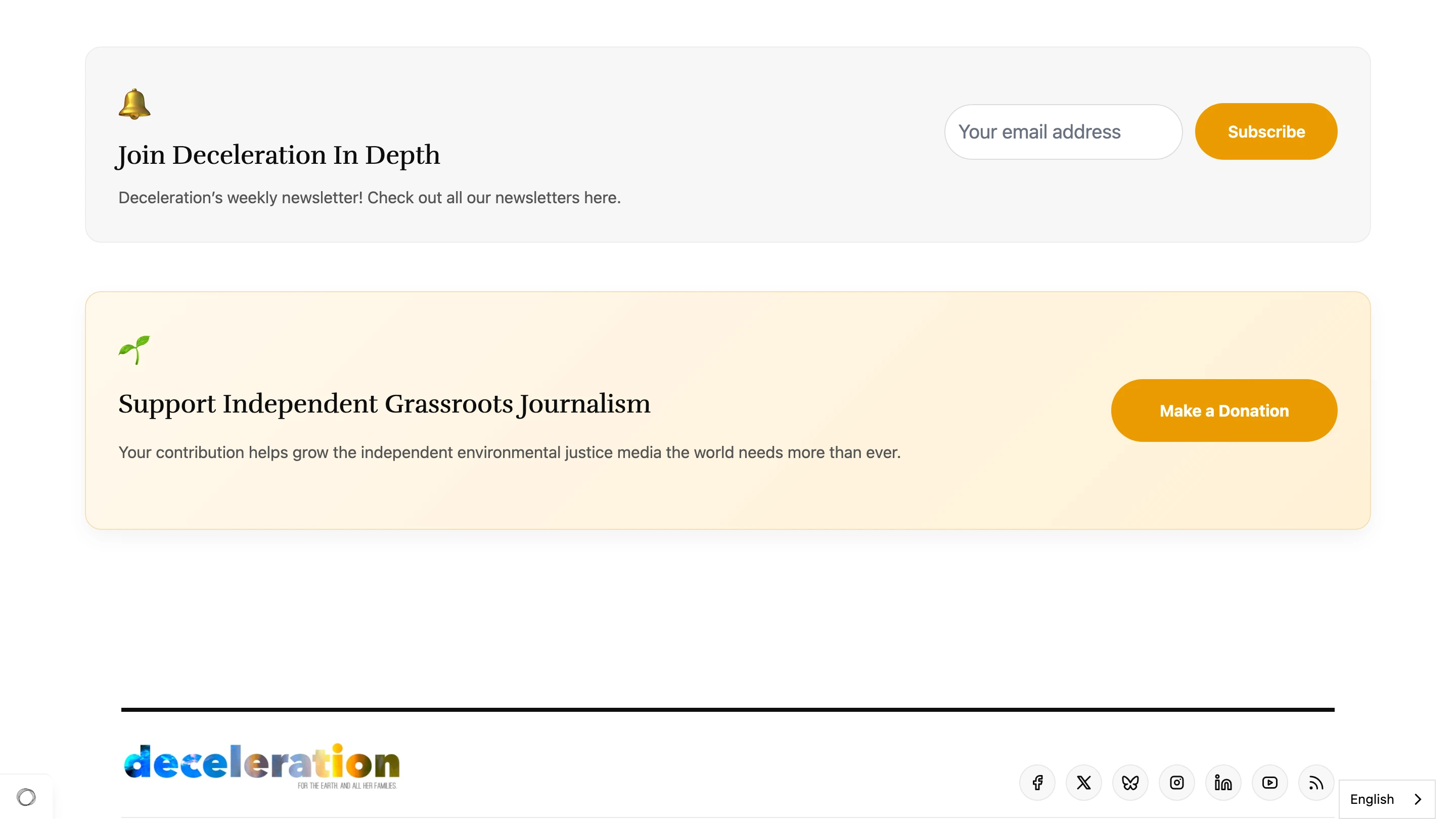Open the YouTube social icon
This screenshot has height=819, width=1456.
click(x=1269, y=783)
